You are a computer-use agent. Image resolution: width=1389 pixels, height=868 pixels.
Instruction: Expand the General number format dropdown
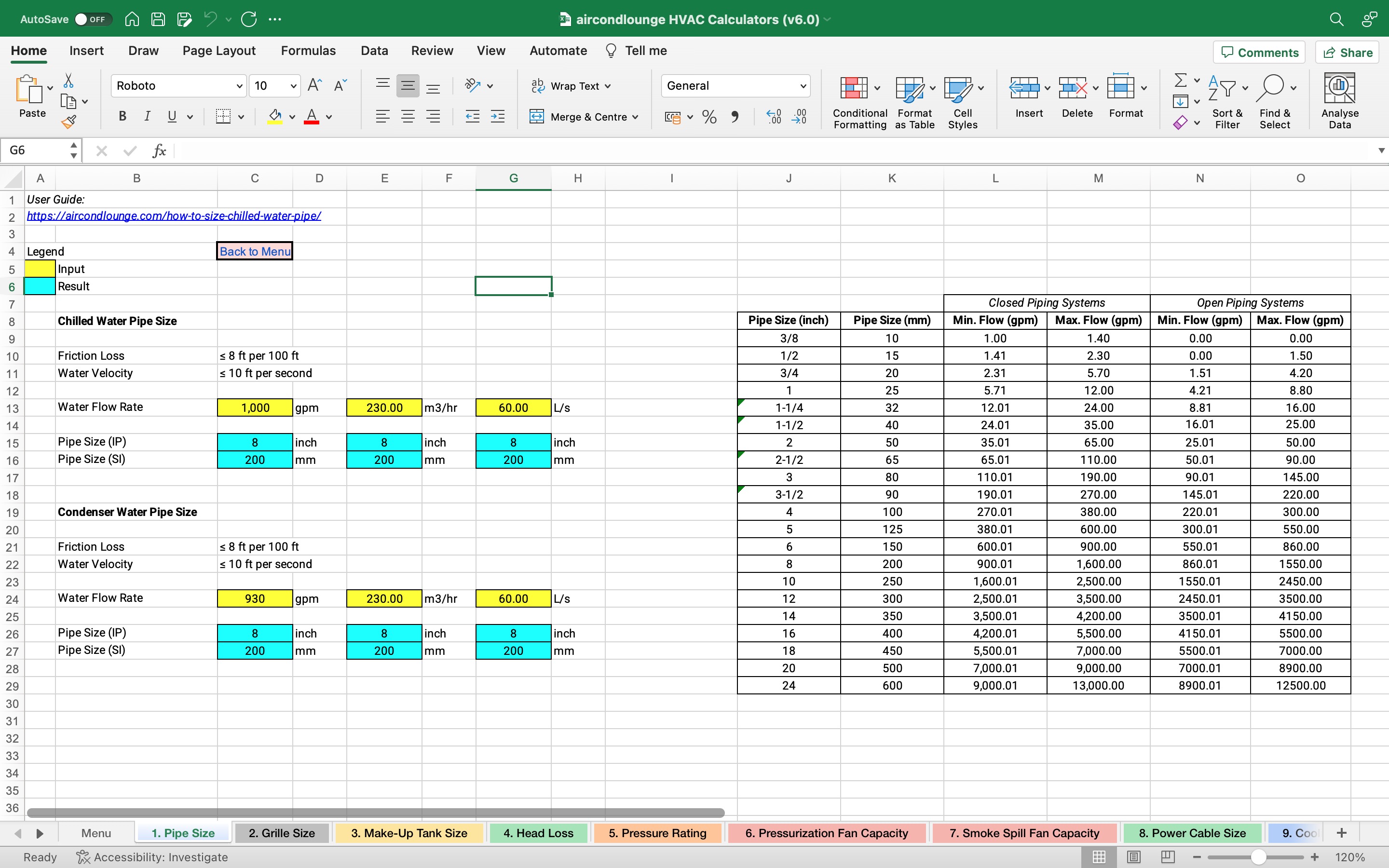[x=803, y=86]
